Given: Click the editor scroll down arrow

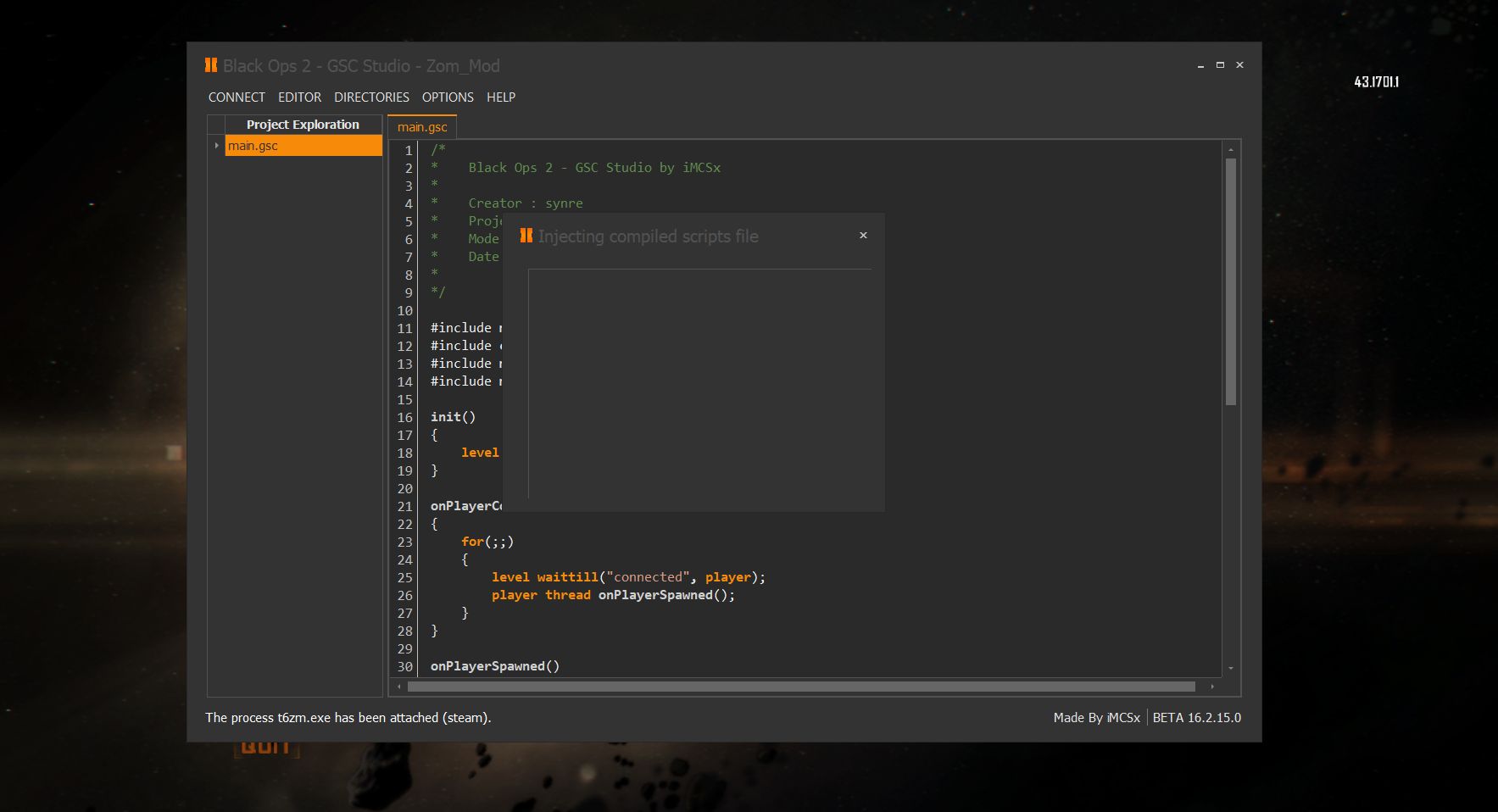Looking at the screenshot, I should point(1231,668).
